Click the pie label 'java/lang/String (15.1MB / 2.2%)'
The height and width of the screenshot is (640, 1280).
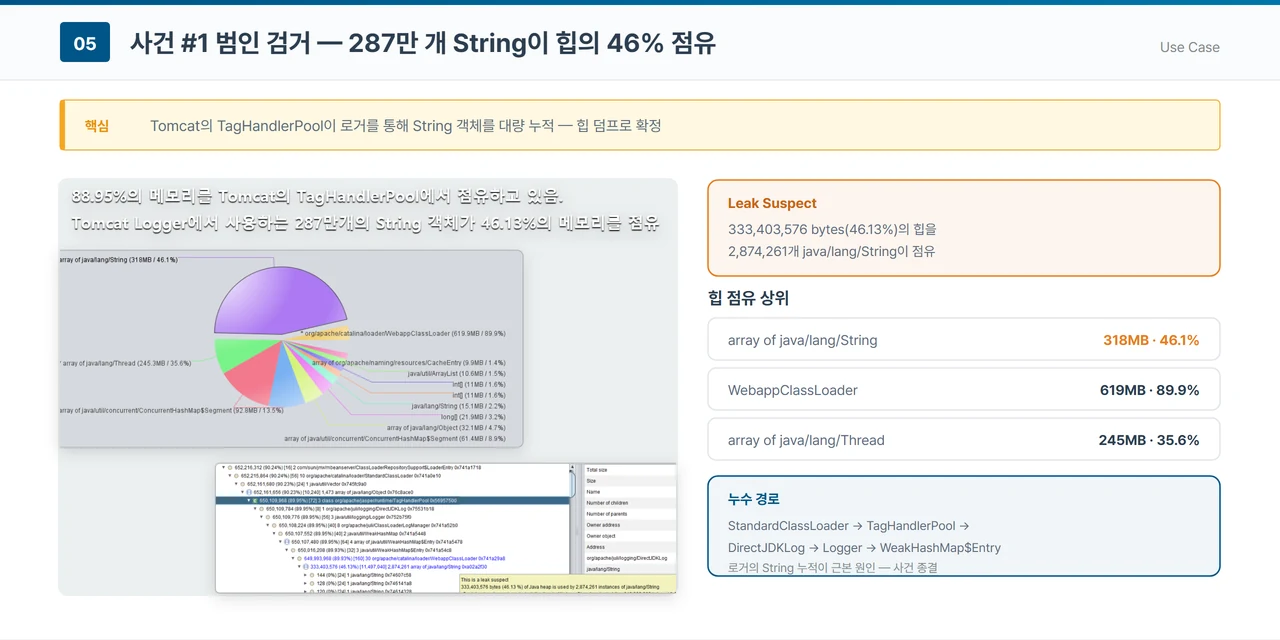click(x=458, y=406)
